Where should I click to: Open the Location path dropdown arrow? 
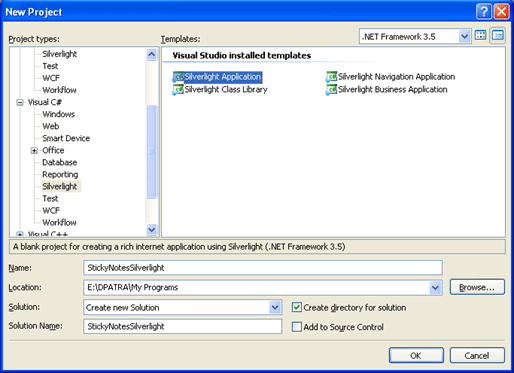pyautogui.click(x=435, y=287)
